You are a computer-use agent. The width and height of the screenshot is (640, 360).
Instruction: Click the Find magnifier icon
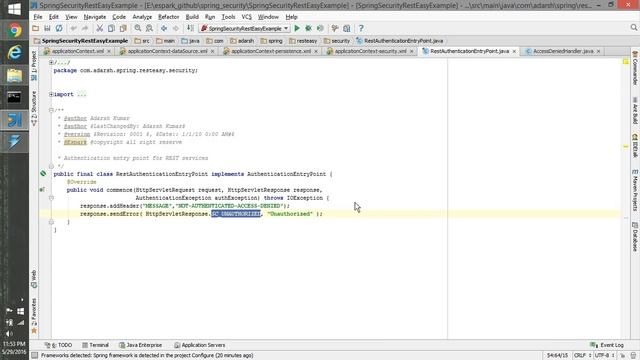click(138, 28)
